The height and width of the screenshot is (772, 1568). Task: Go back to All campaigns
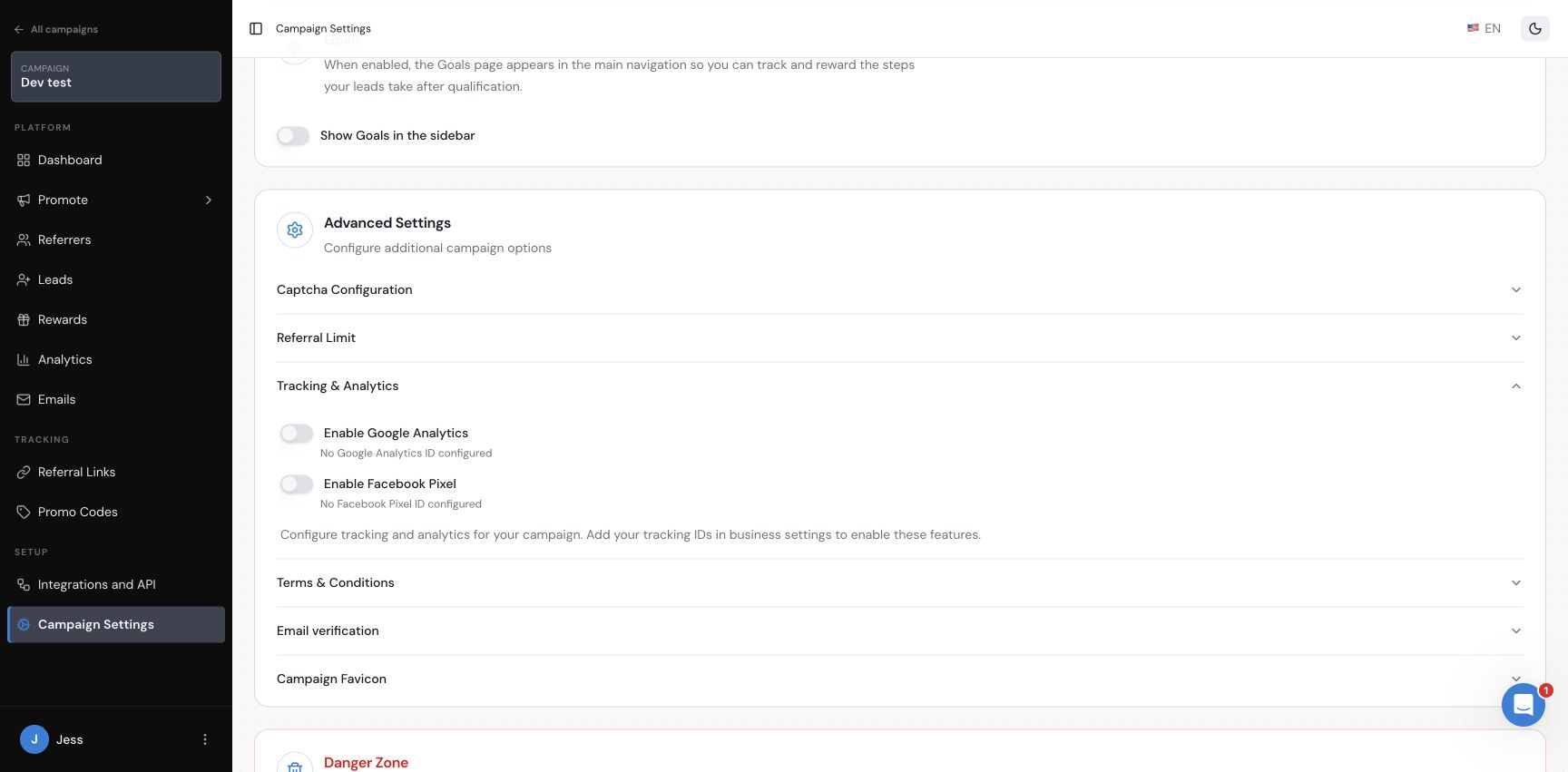pyautogui.click(x=55, y=29)
